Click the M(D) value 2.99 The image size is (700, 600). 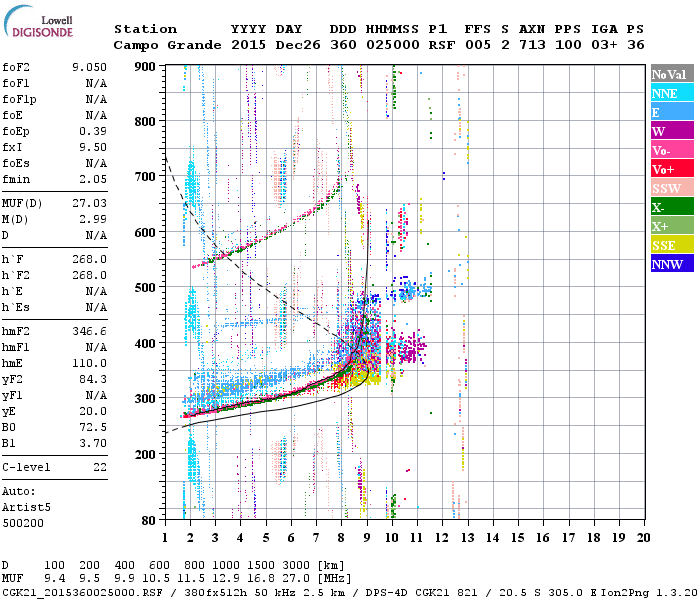[x=93, y=219]
